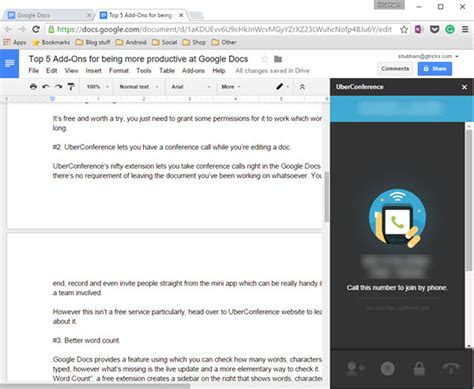Viewport: 474px width, 389px height.
Task: Open the Table menu
Action: (x=167, y=71)
